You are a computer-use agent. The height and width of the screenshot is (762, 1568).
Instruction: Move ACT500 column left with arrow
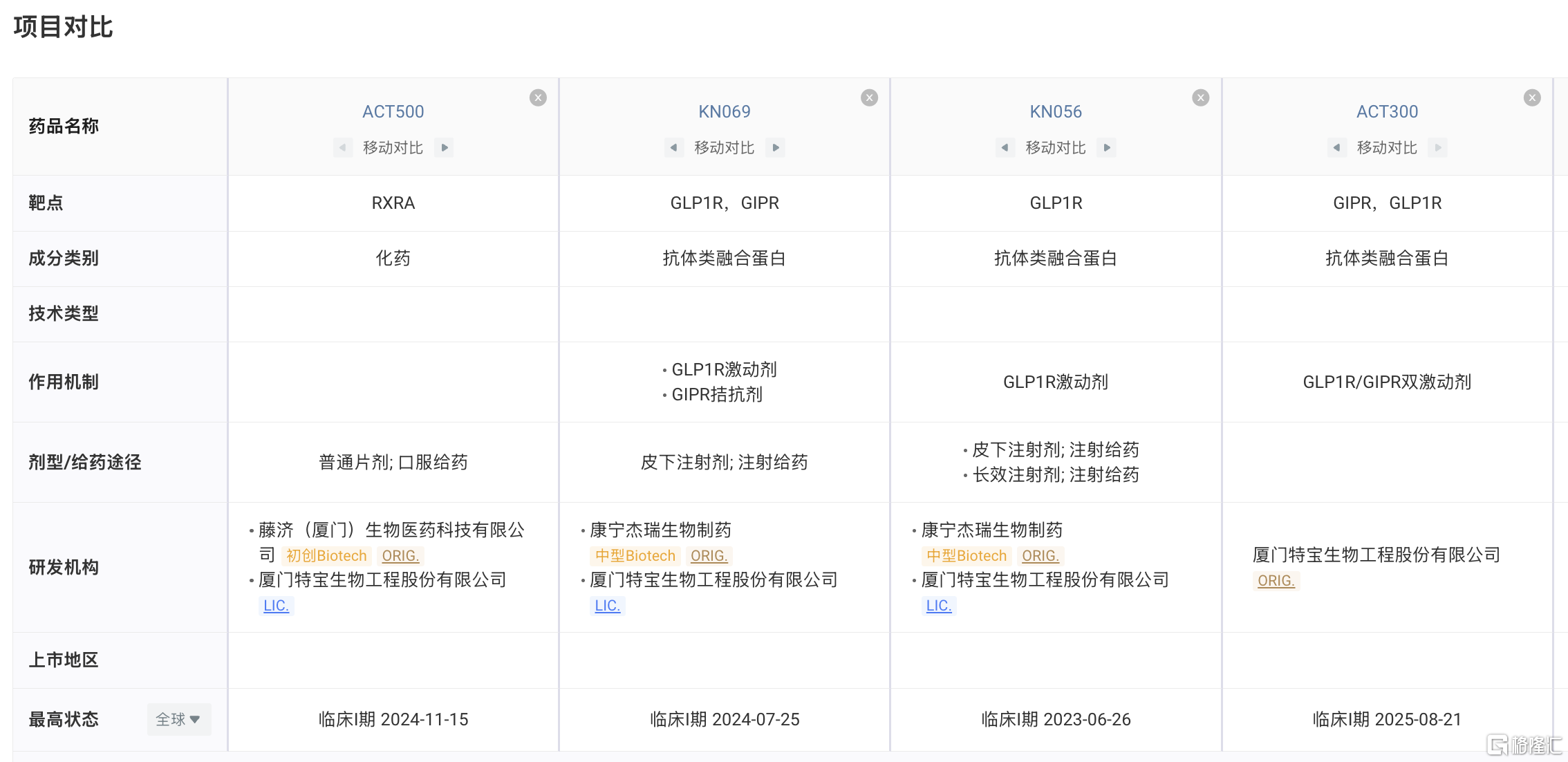point(342,147)
